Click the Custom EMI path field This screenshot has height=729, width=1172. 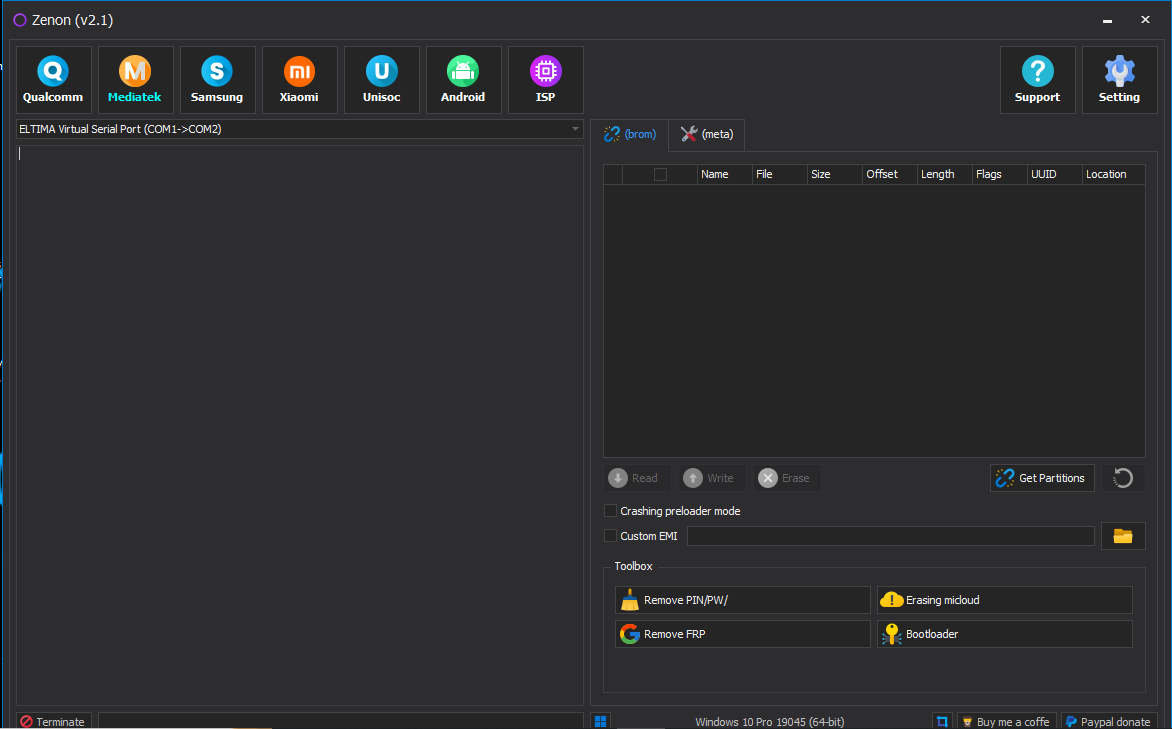pos(890,536)
